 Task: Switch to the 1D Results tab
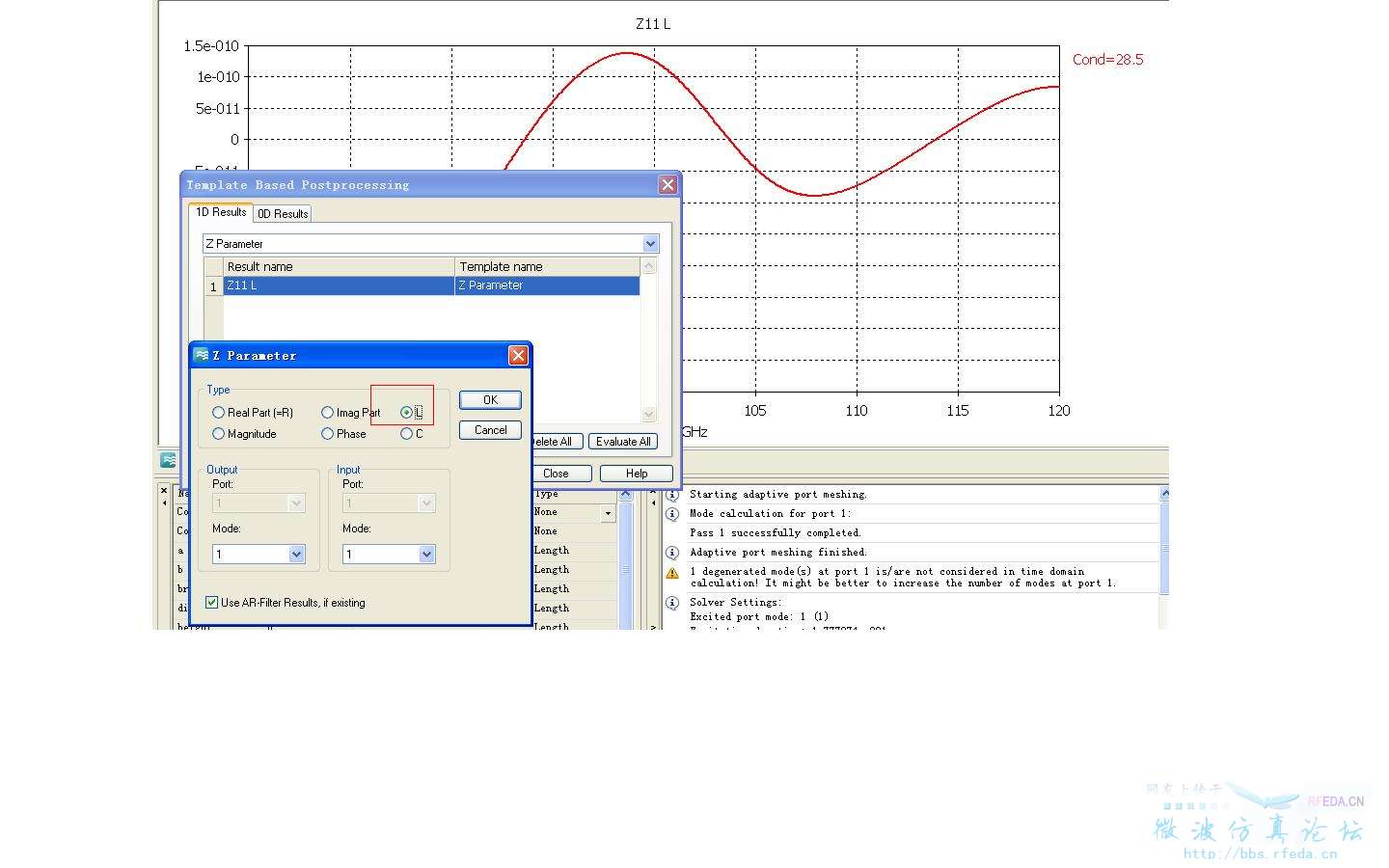[x=221, y=212]
